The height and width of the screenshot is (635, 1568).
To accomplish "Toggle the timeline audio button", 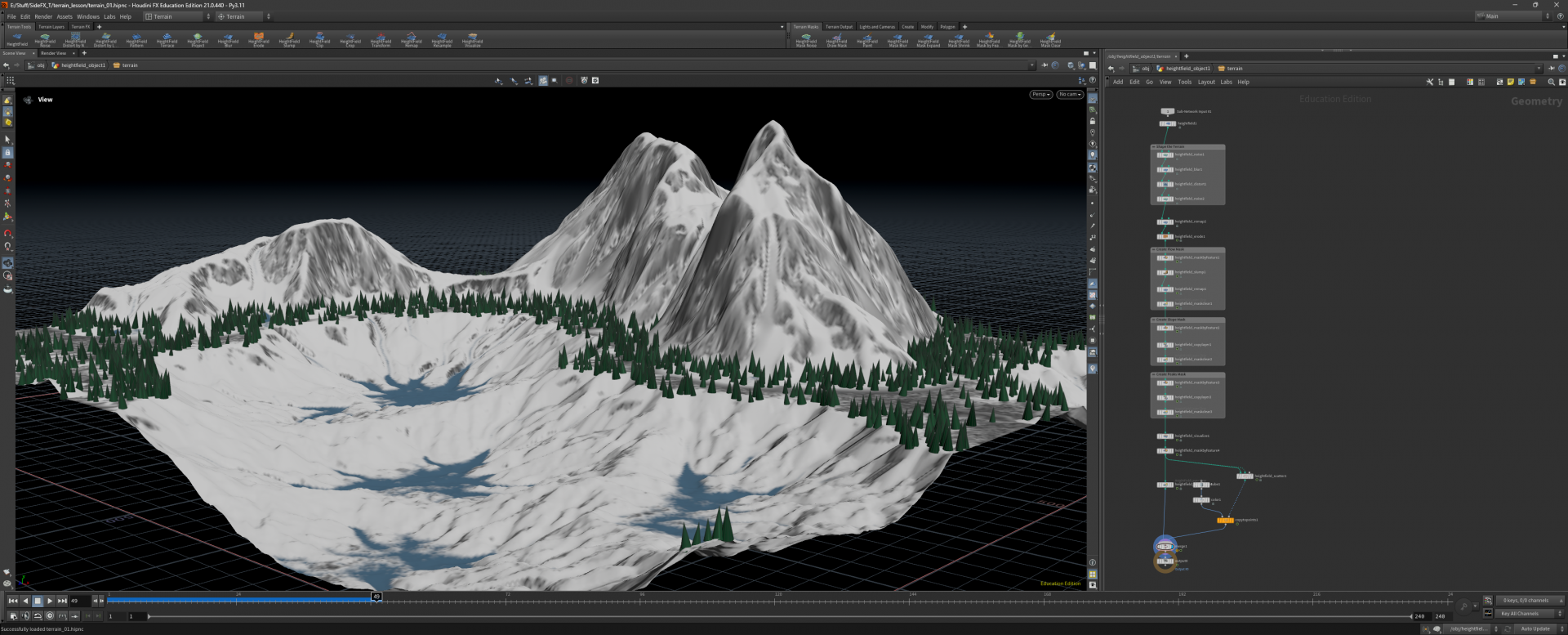I will pos(25,616).
